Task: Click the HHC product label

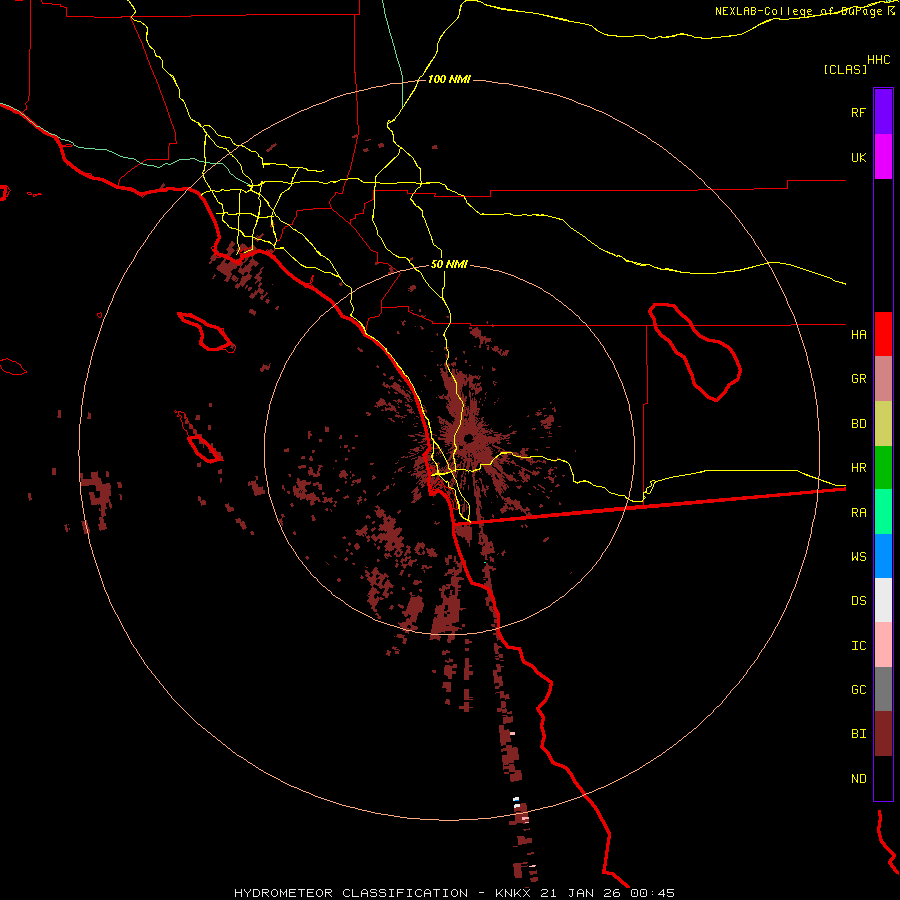Action: point(878,60)
